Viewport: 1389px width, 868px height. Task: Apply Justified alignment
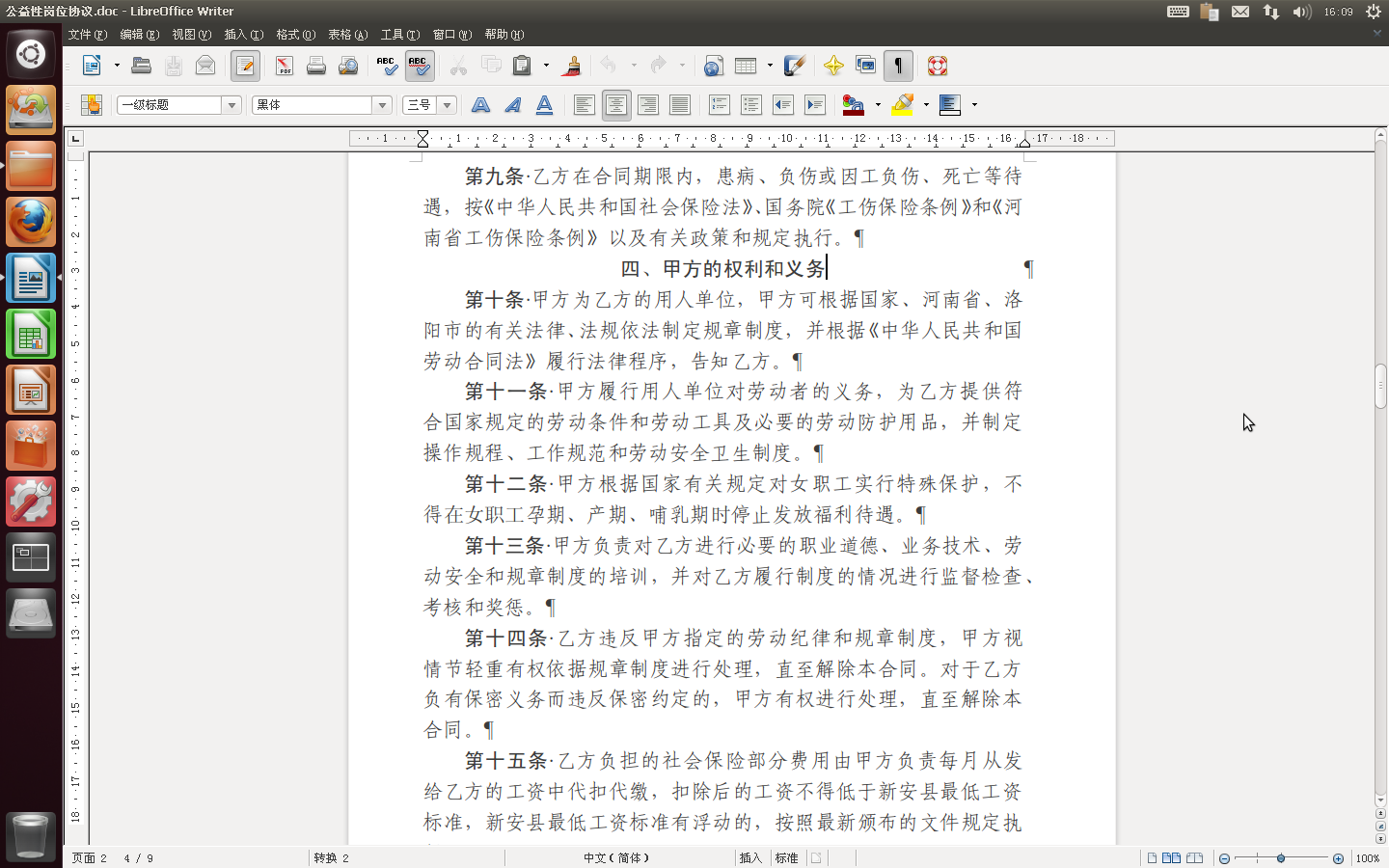(x=680, y=104)
